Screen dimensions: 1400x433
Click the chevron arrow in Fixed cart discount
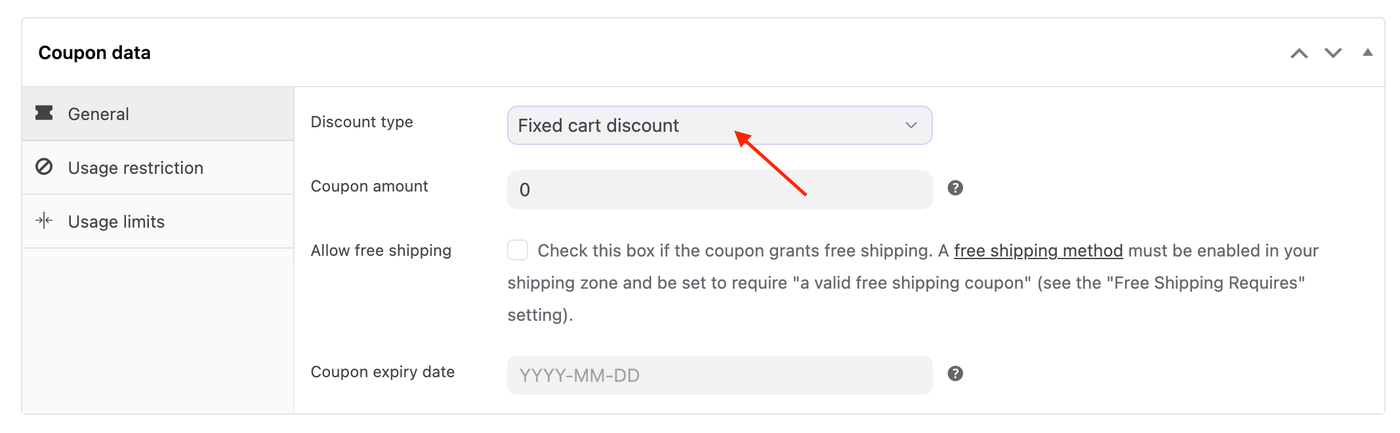click(x=911, y=126)
